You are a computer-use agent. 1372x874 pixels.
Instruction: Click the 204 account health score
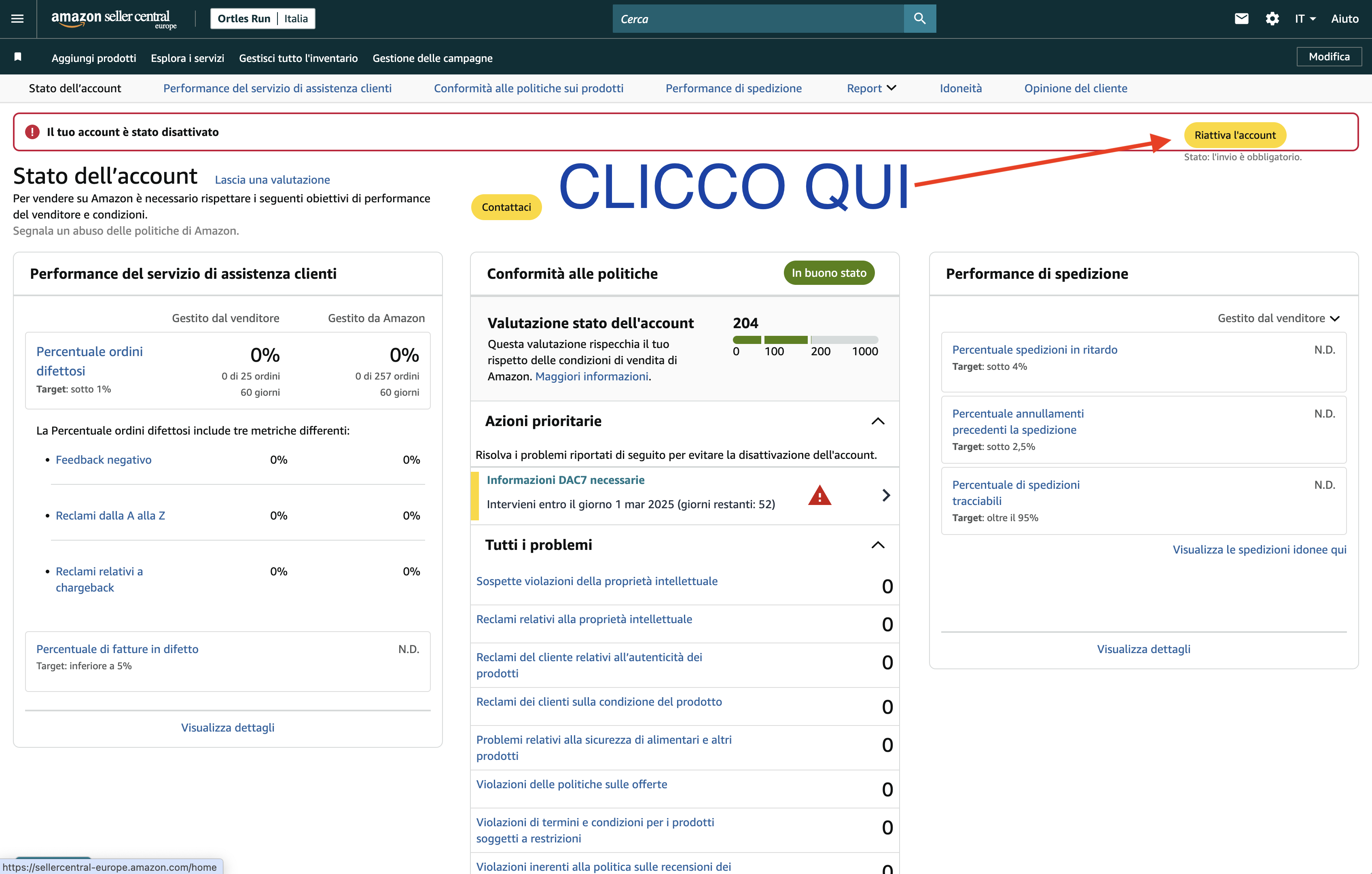pos(745,323)
